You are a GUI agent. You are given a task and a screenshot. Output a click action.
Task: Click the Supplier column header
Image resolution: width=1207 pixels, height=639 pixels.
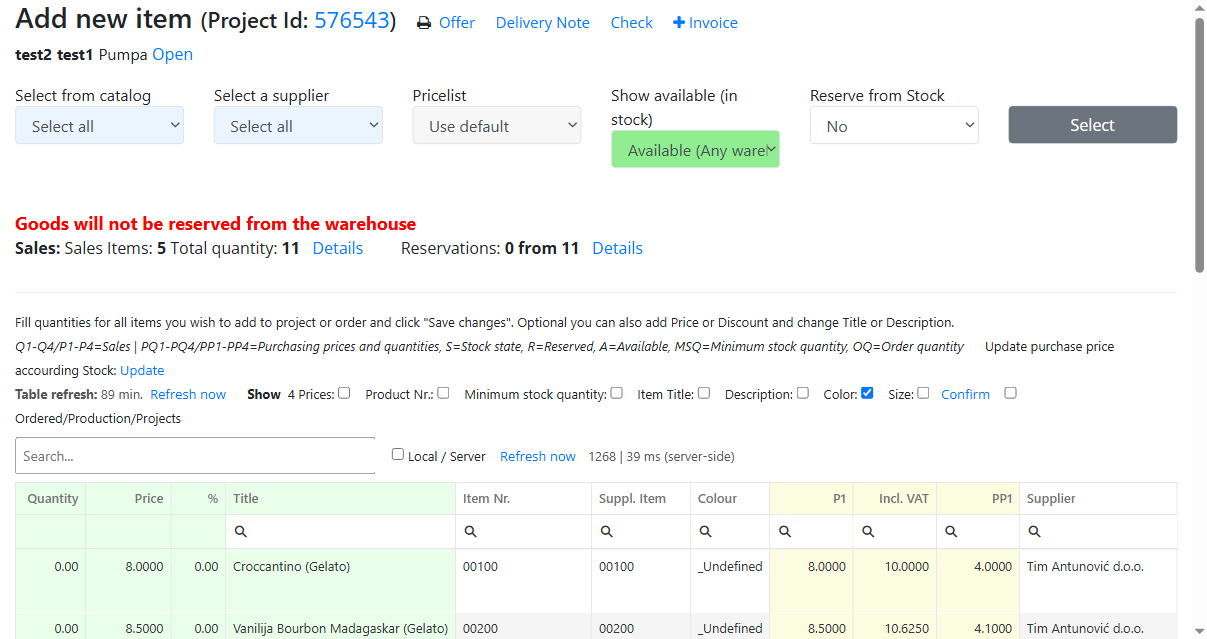coord(1098,498)
